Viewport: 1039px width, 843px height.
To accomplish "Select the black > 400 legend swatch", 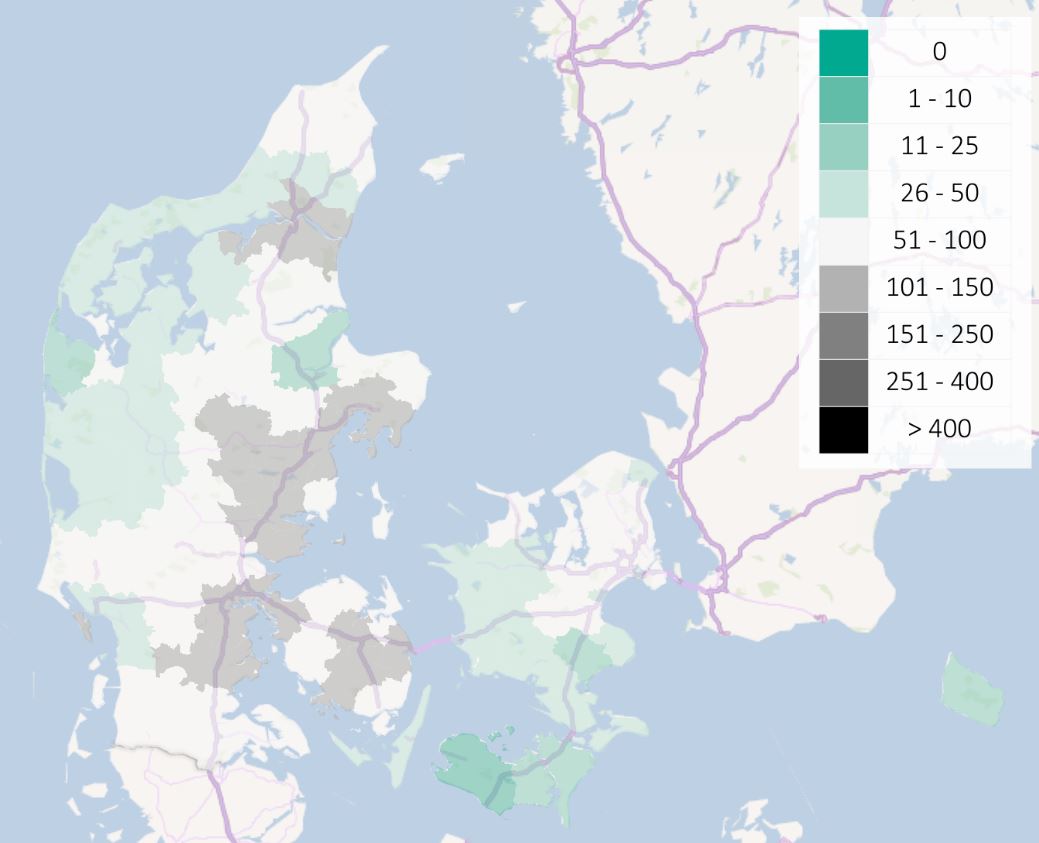I will coord(843,430).
